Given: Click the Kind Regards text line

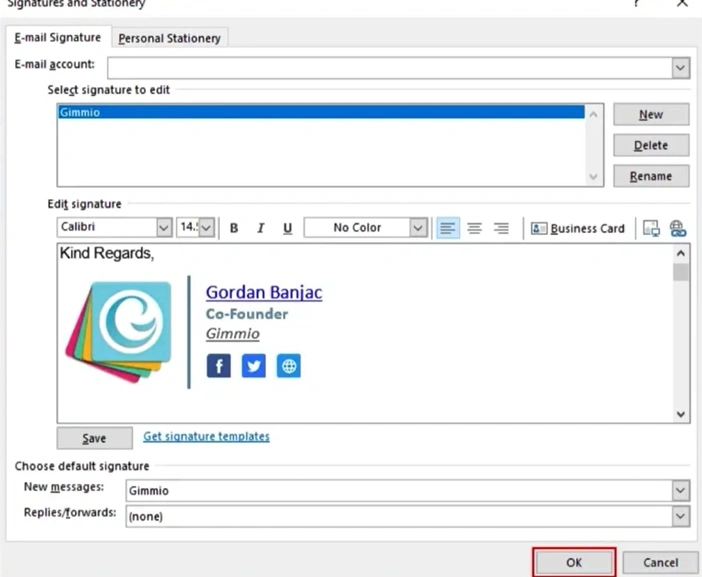Looking at the screenshot, I should pyautogui.click(x=107, y=253).
